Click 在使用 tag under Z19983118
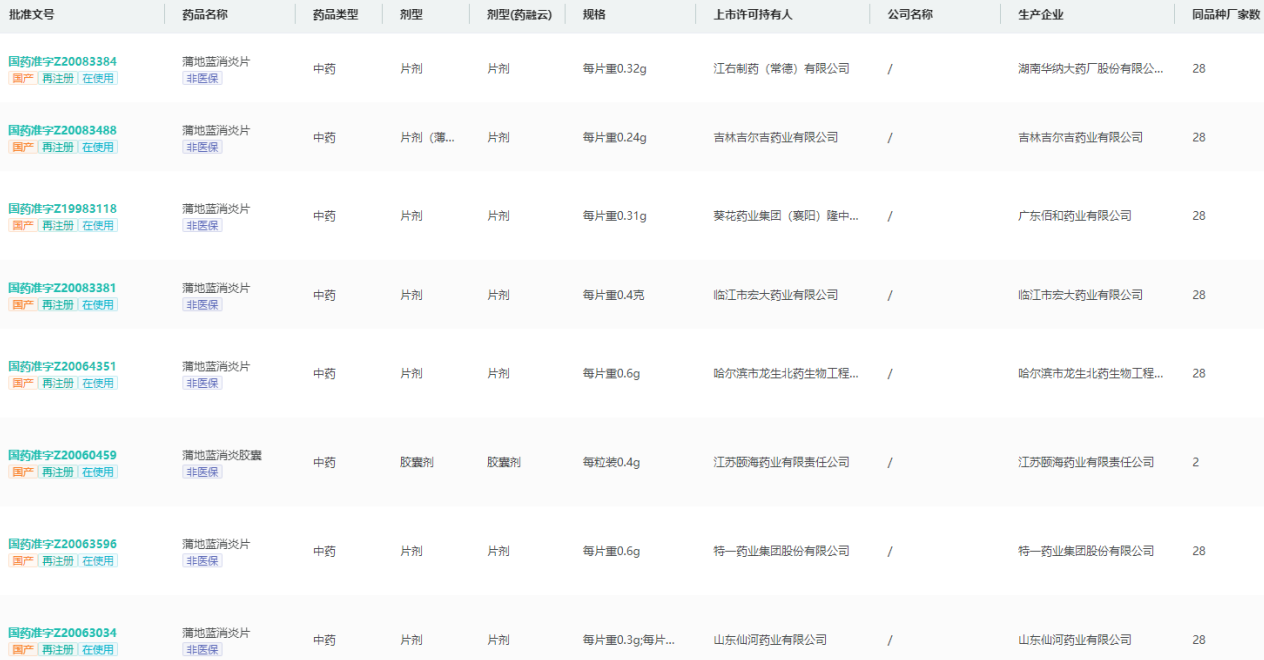This screenshot has height=660, width=1264. (x=98, y=226)
